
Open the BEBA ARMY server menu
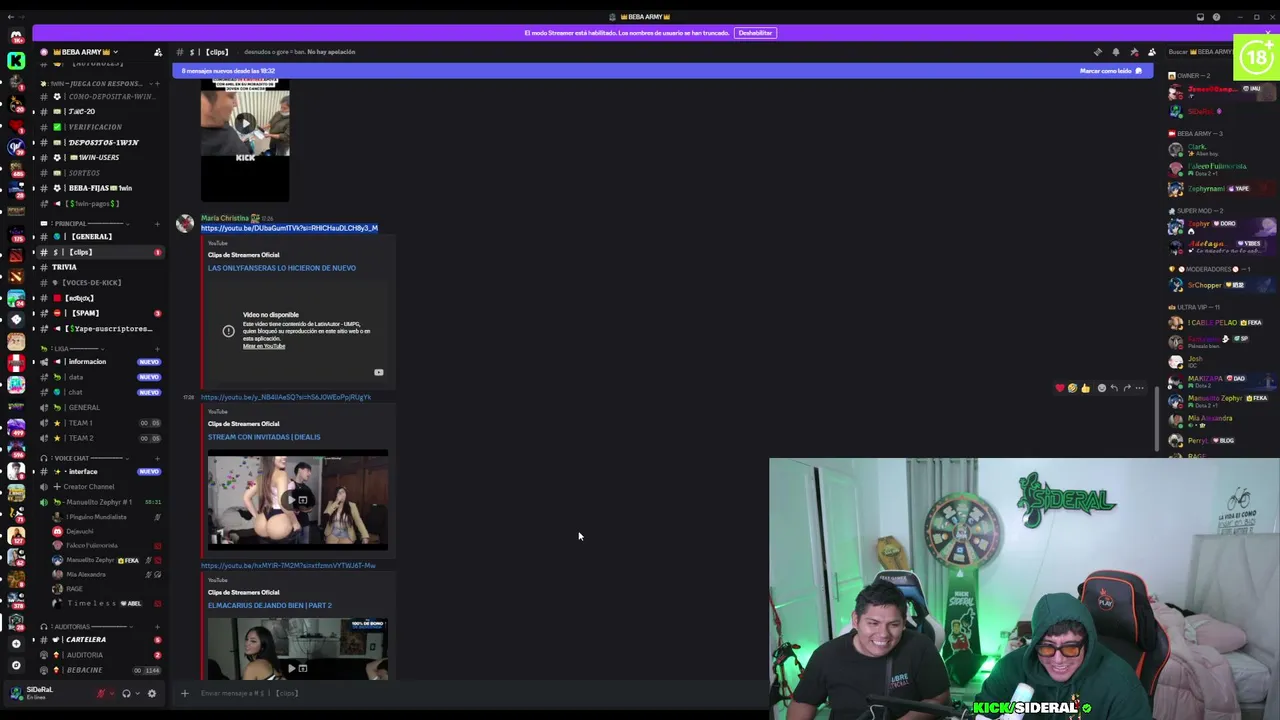85,52
